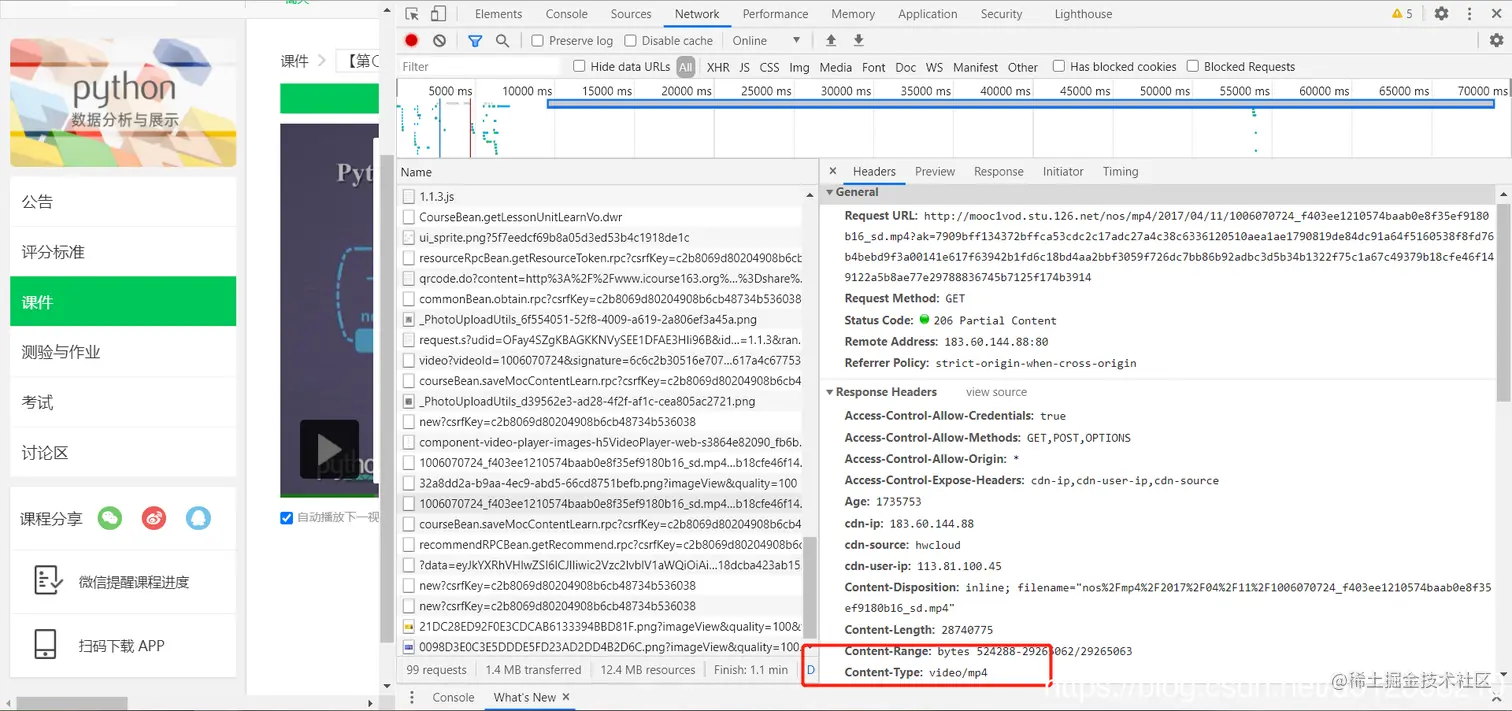Click view source link in Response Headers

coord(996,392)
